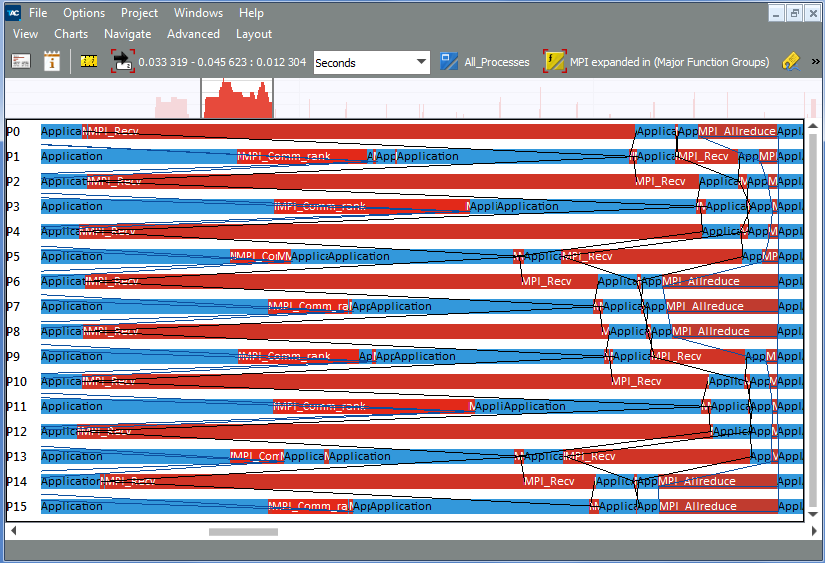The image size is (825, 563).
Task: Open the Advanced menu
Action: (x=193, y=34)
